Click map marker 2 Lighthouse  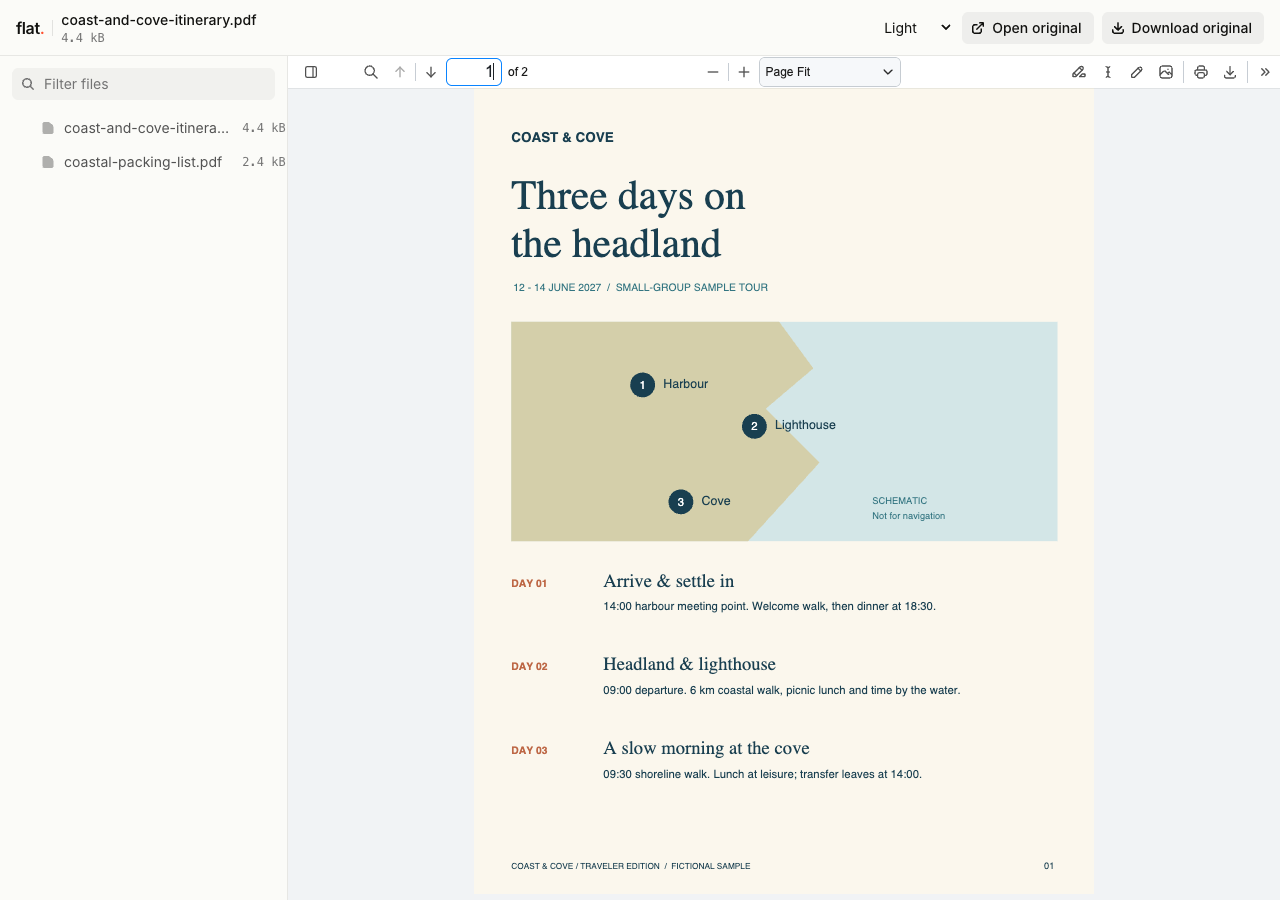(x=754, y=426)
